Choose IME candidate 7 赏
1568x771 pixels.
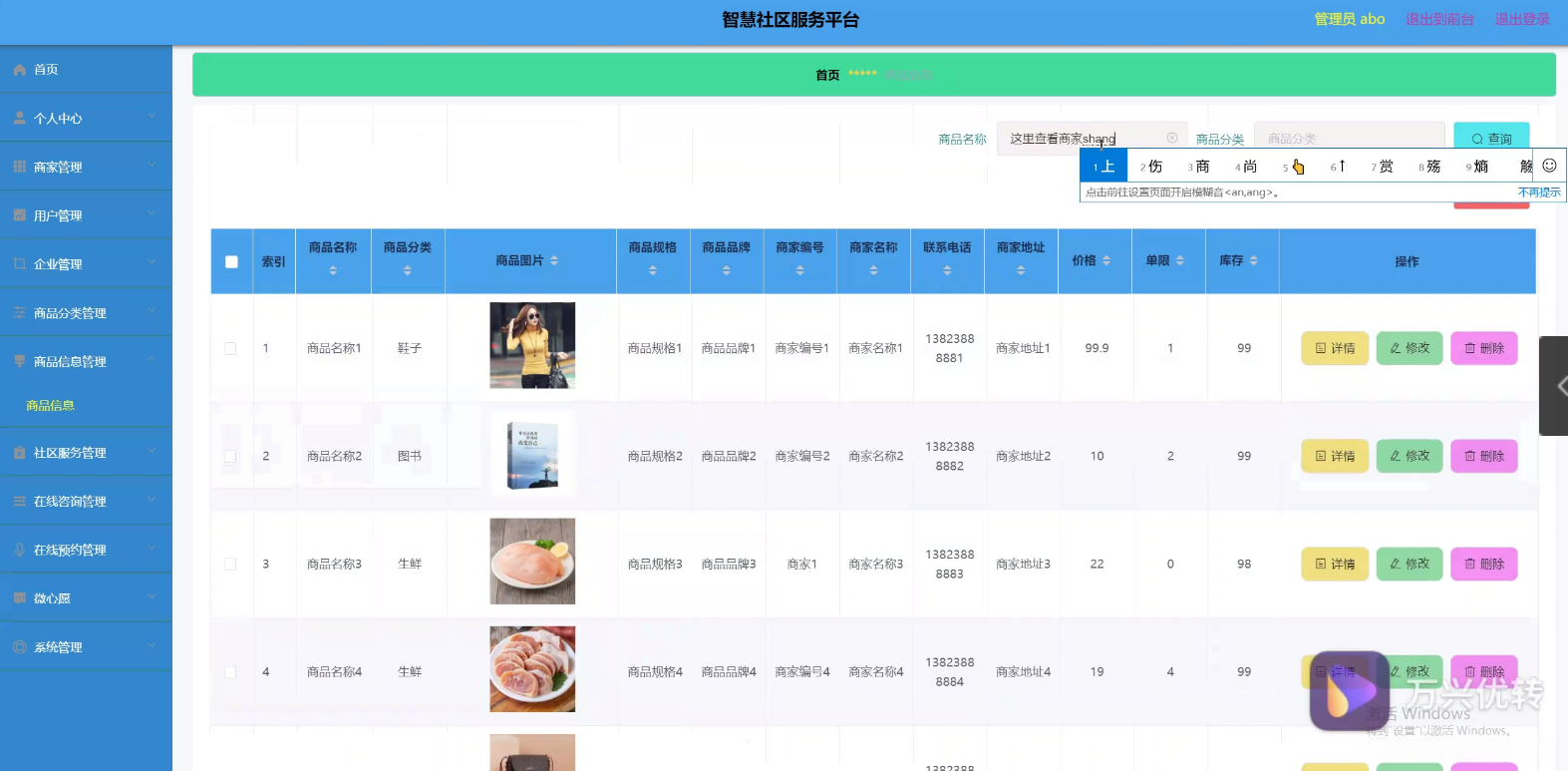(1383, 167)
